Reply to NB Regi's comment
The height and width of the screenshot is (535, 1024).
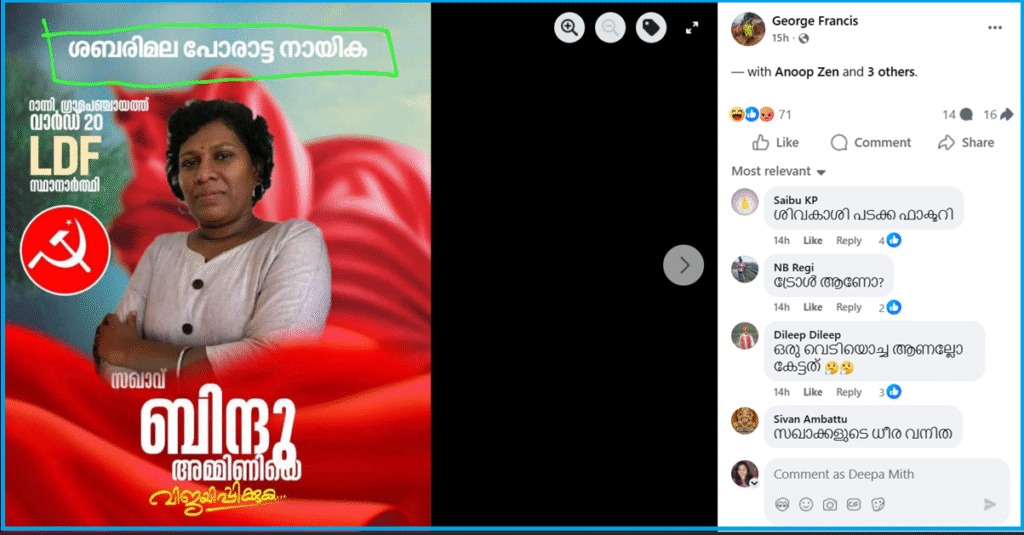849,307
